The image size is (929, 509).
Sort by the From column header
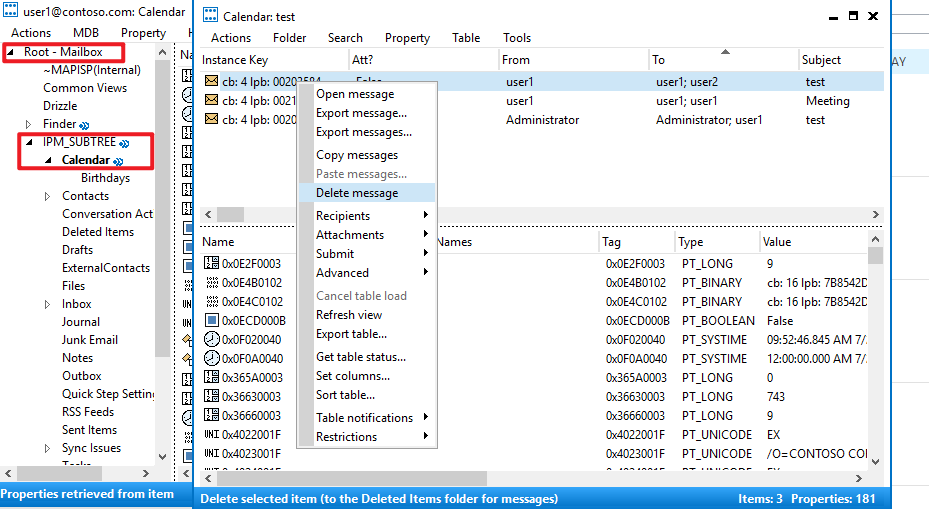click(573, 60)
